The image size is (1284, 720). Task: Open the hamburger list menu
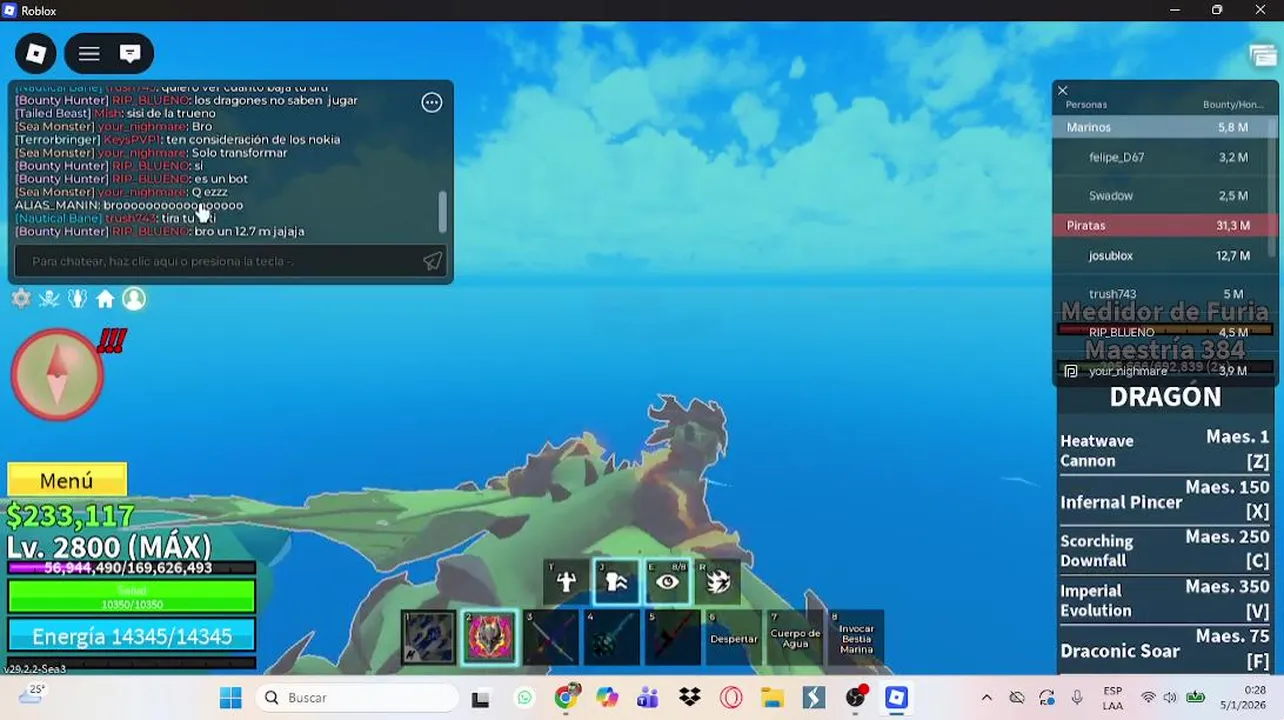89,54
